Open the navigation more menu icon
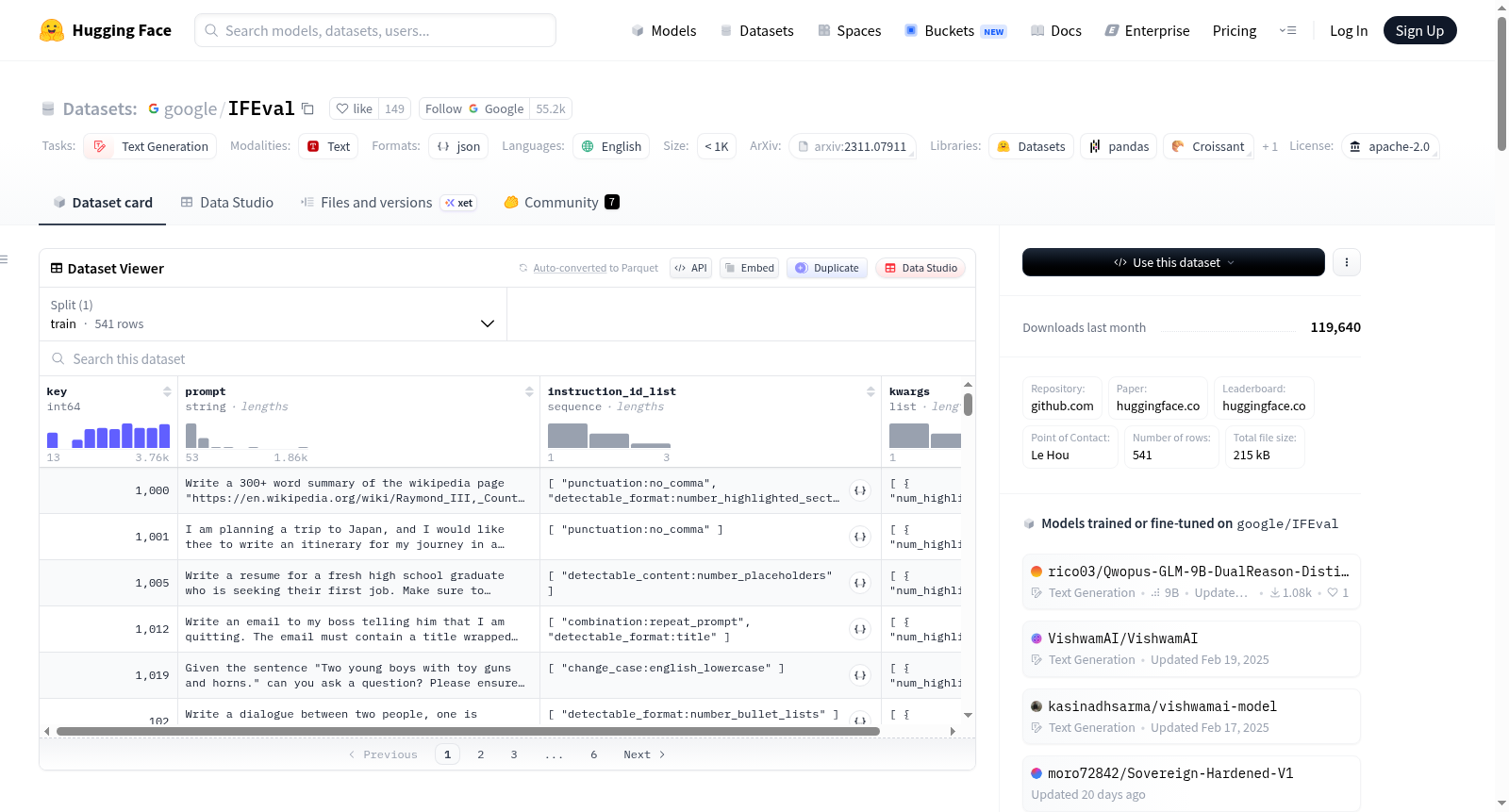 click(x=1287, y=30)
